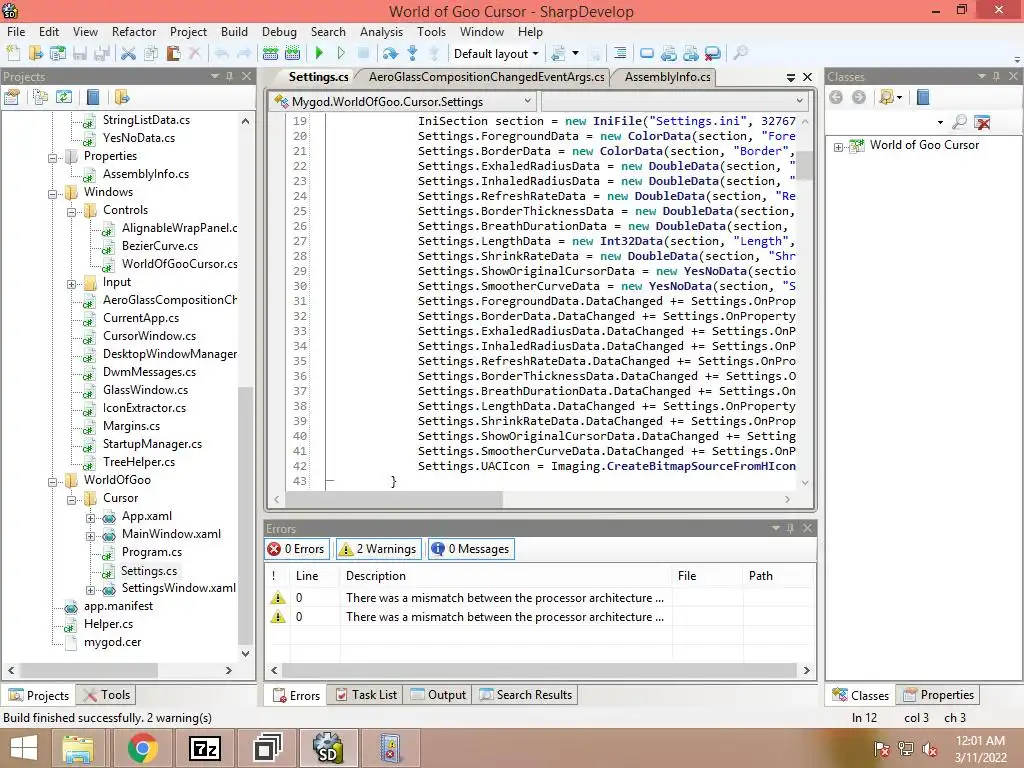Open 7-Zip from the taskbar
The height and width of the screenshot is (768, 1024).
[204, 748]
